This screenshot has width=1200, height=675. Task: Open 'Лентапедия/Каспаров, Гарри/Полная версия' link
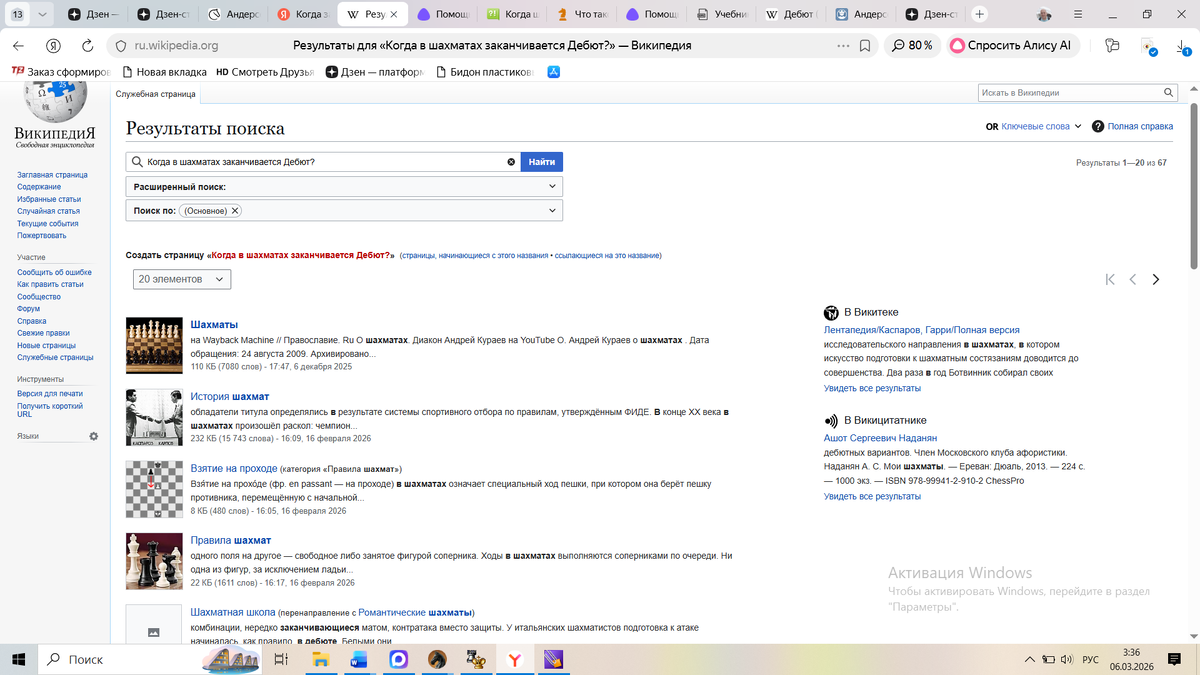[922, 330]
